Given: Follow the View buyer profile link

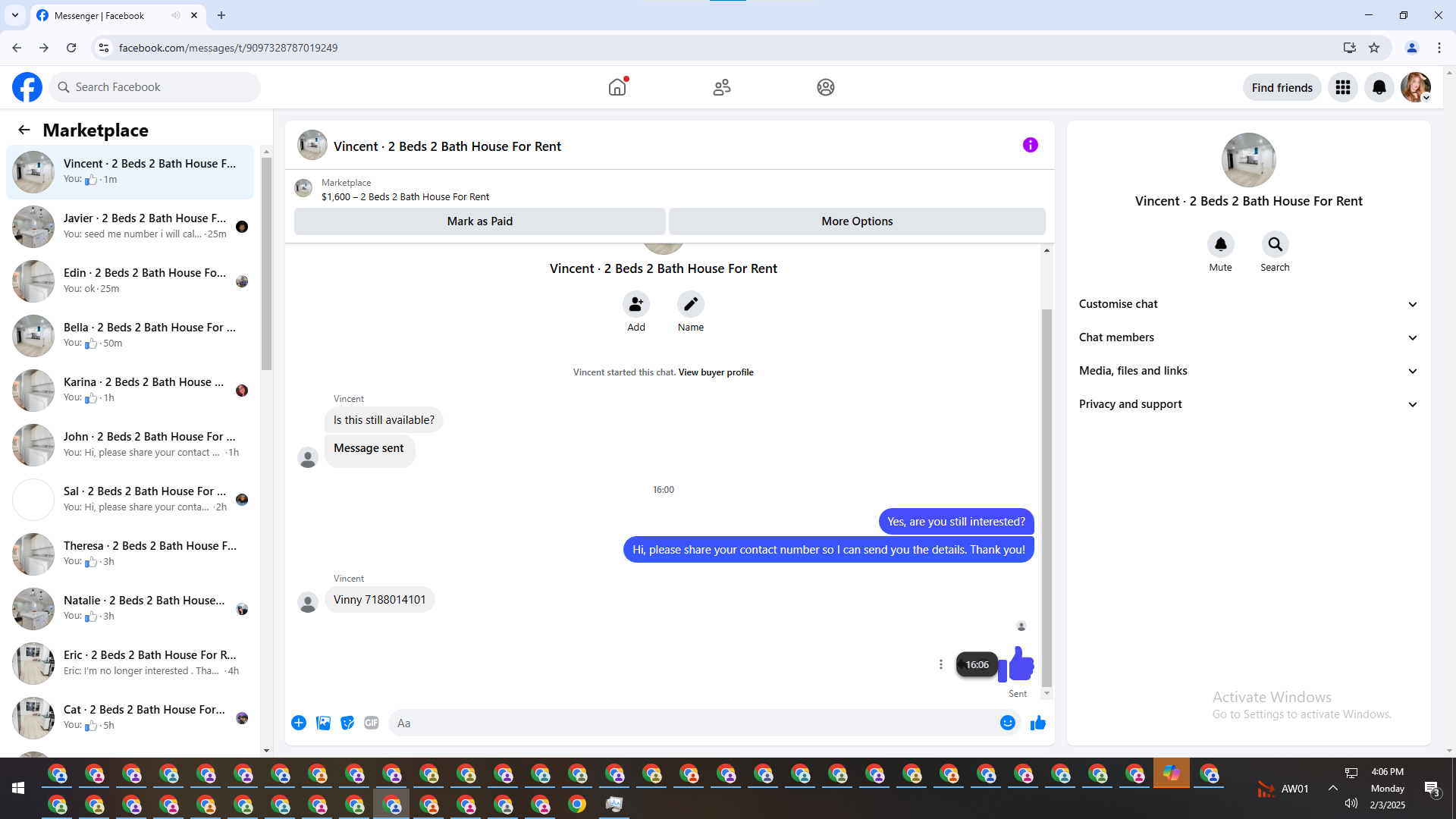Looking at the screenshot, I should pyautogui.click(x=716, y=372).
